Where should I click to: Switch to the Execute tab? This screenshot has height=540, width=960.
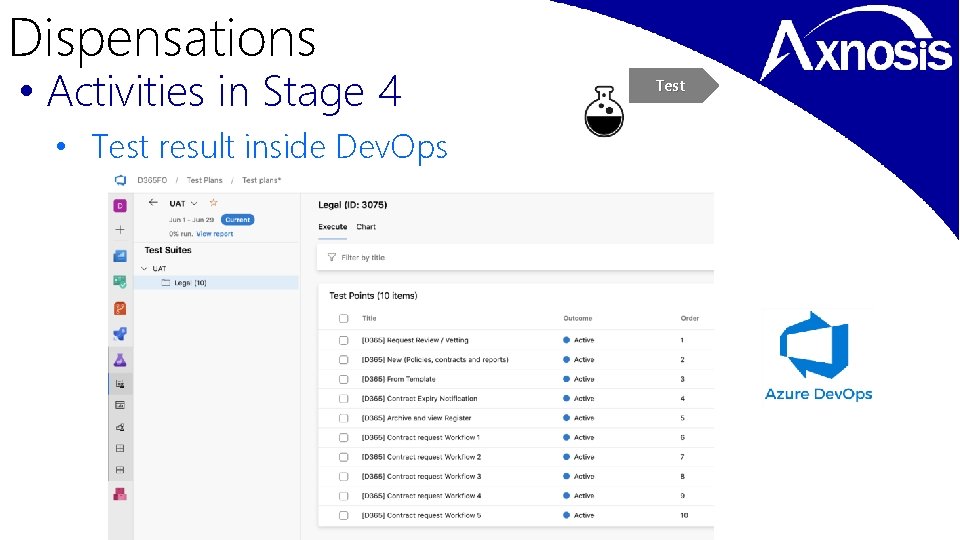coord(332,227)
